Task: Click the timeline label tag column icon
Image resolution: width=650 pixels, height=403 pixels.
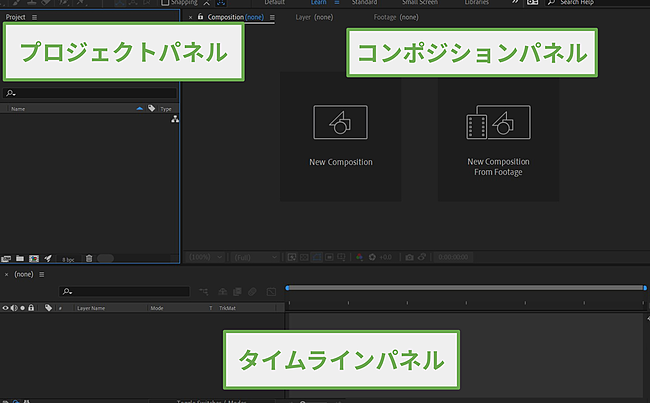Action: [x=48, y=308]
